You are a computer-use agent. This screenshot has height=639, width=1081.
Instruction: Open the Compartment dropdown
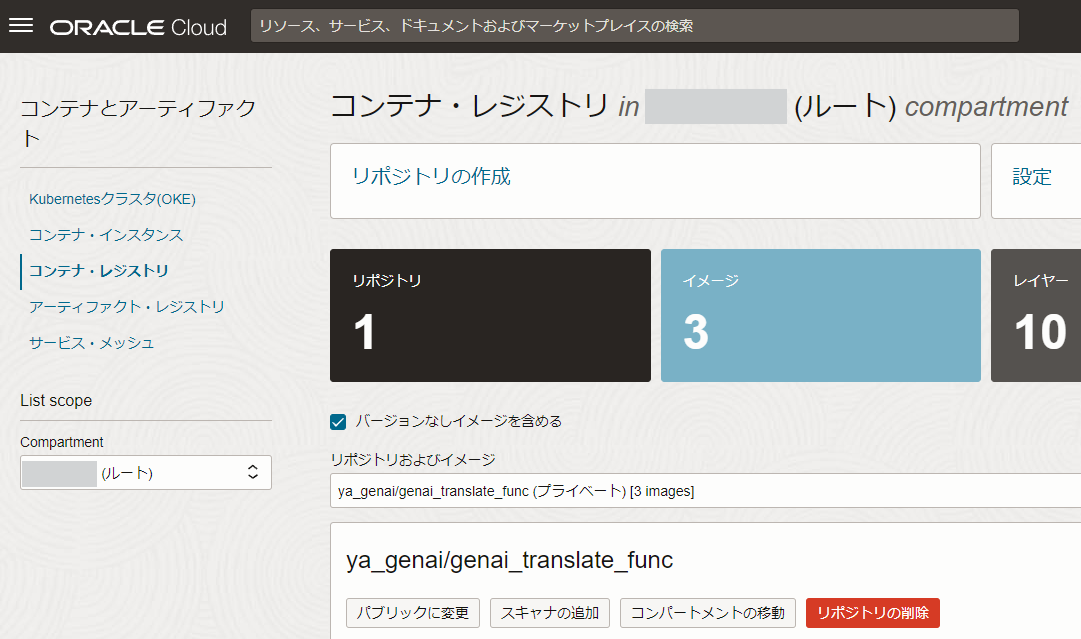tap(145, 472)
